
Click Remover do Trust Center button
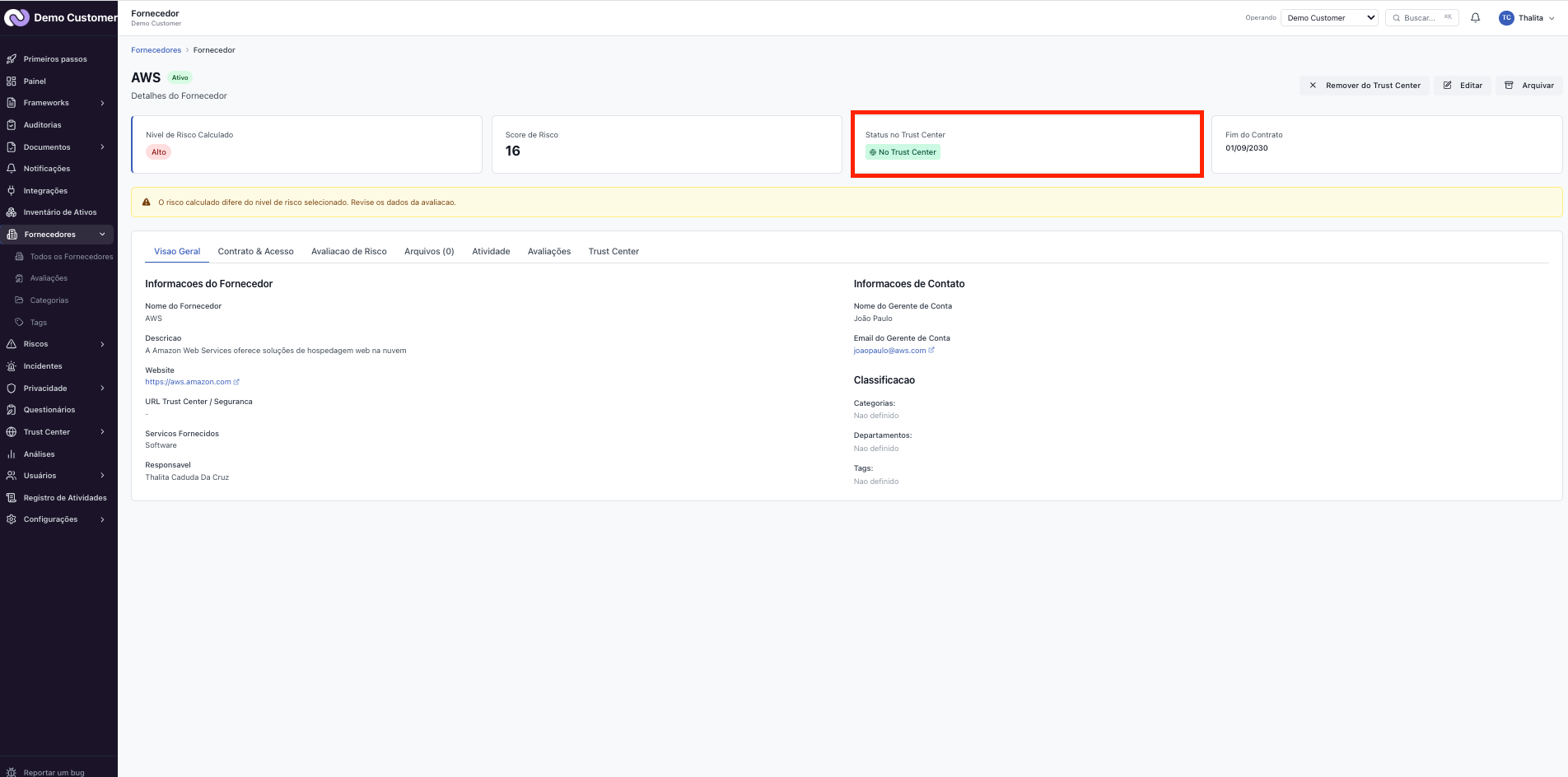(x=1365, y=86)
